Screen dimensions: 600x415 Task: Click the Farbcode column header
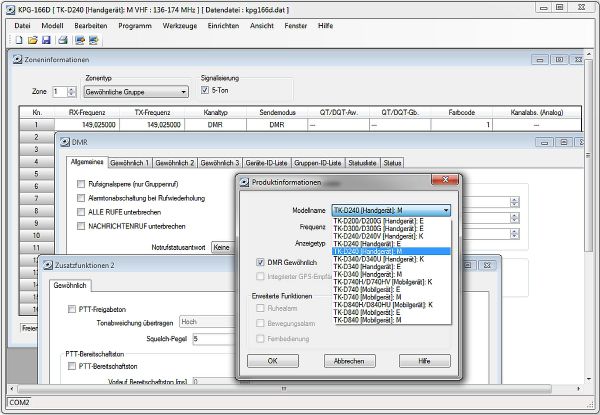461,112
